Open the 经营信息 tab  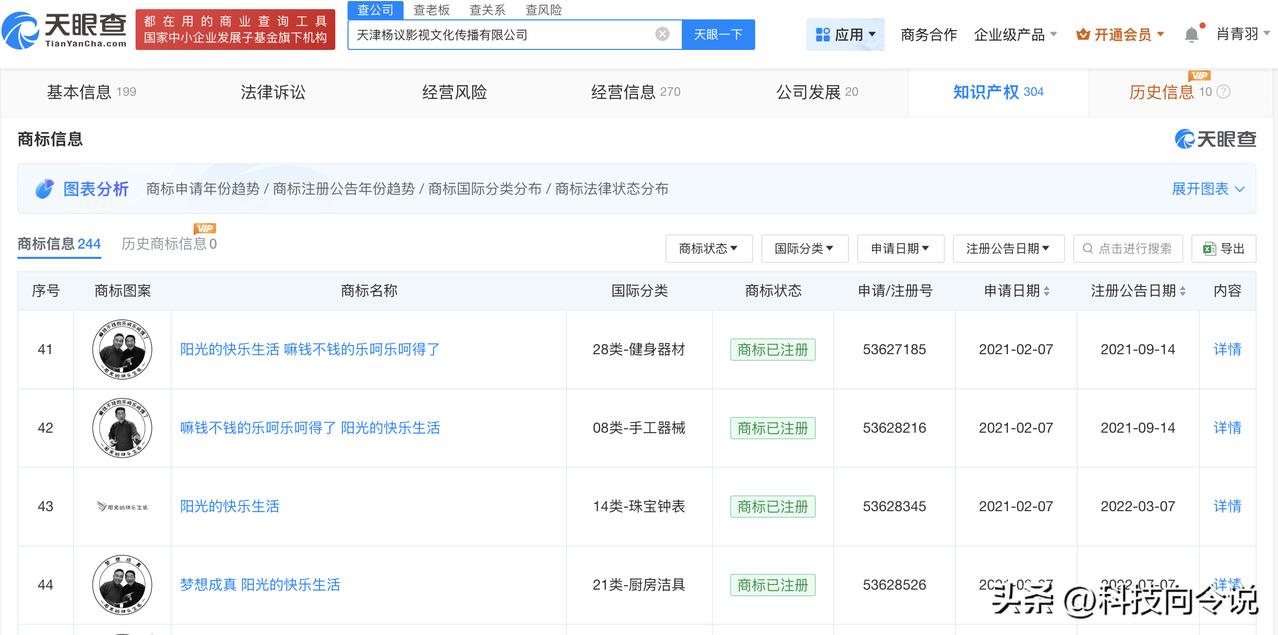[636, 92]
